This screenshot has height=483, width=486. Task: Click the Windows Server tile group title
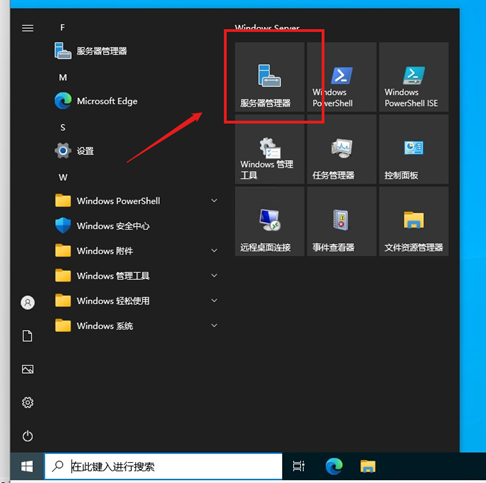tap(267, 28)
